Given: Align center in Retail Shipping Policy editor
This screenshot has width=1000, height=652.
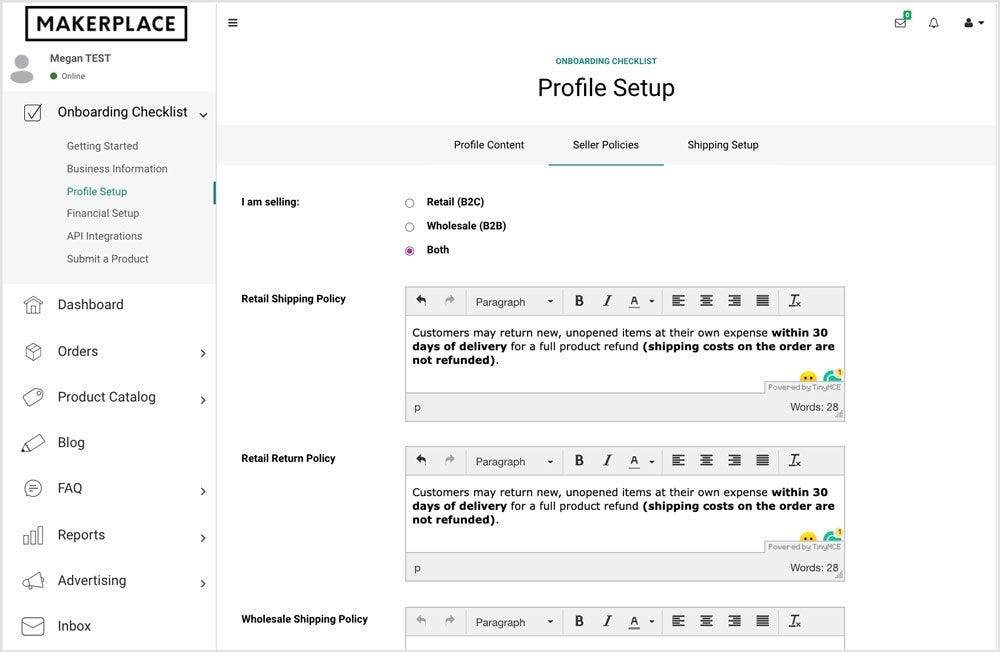Looking at the screenshot, I should 706,300.
